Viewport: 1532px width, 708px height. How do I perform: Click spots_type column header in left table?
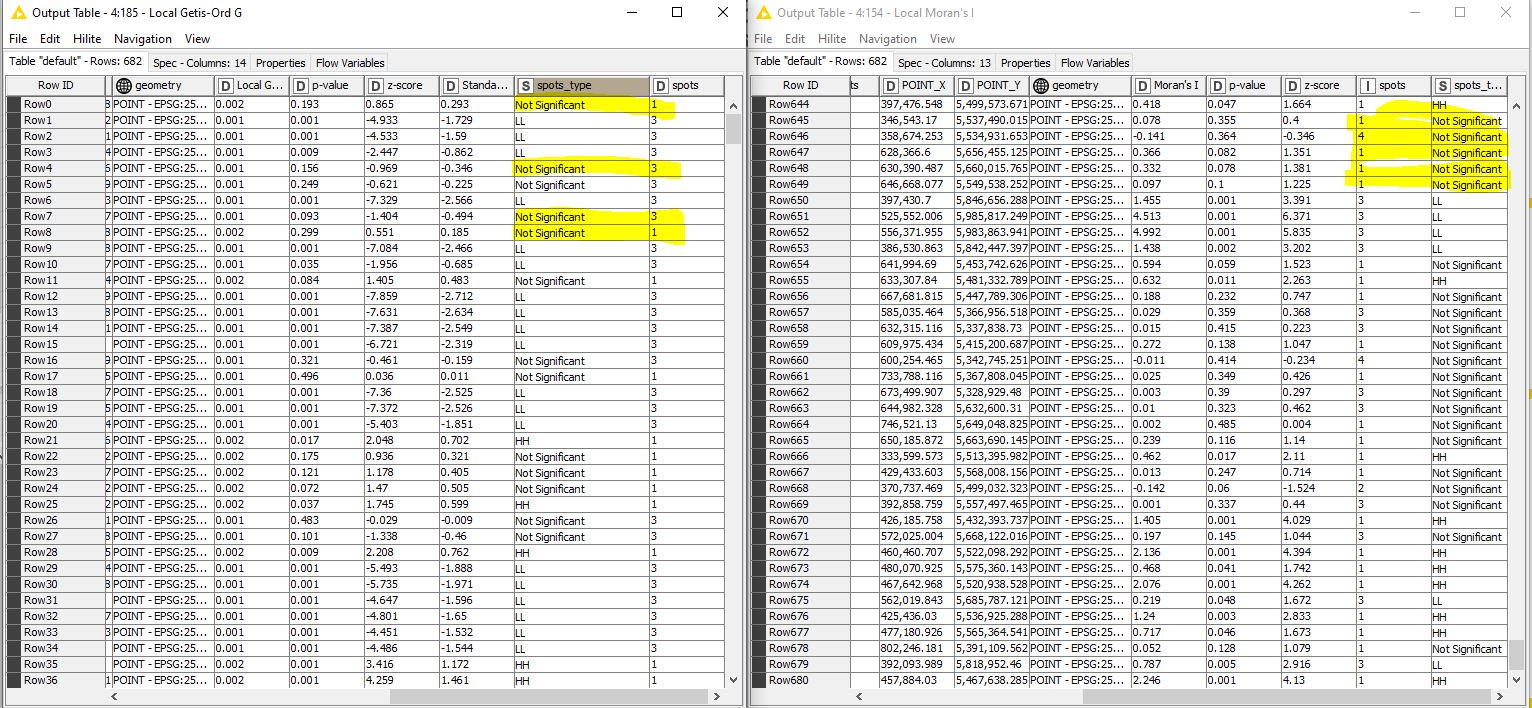[582, 86]
